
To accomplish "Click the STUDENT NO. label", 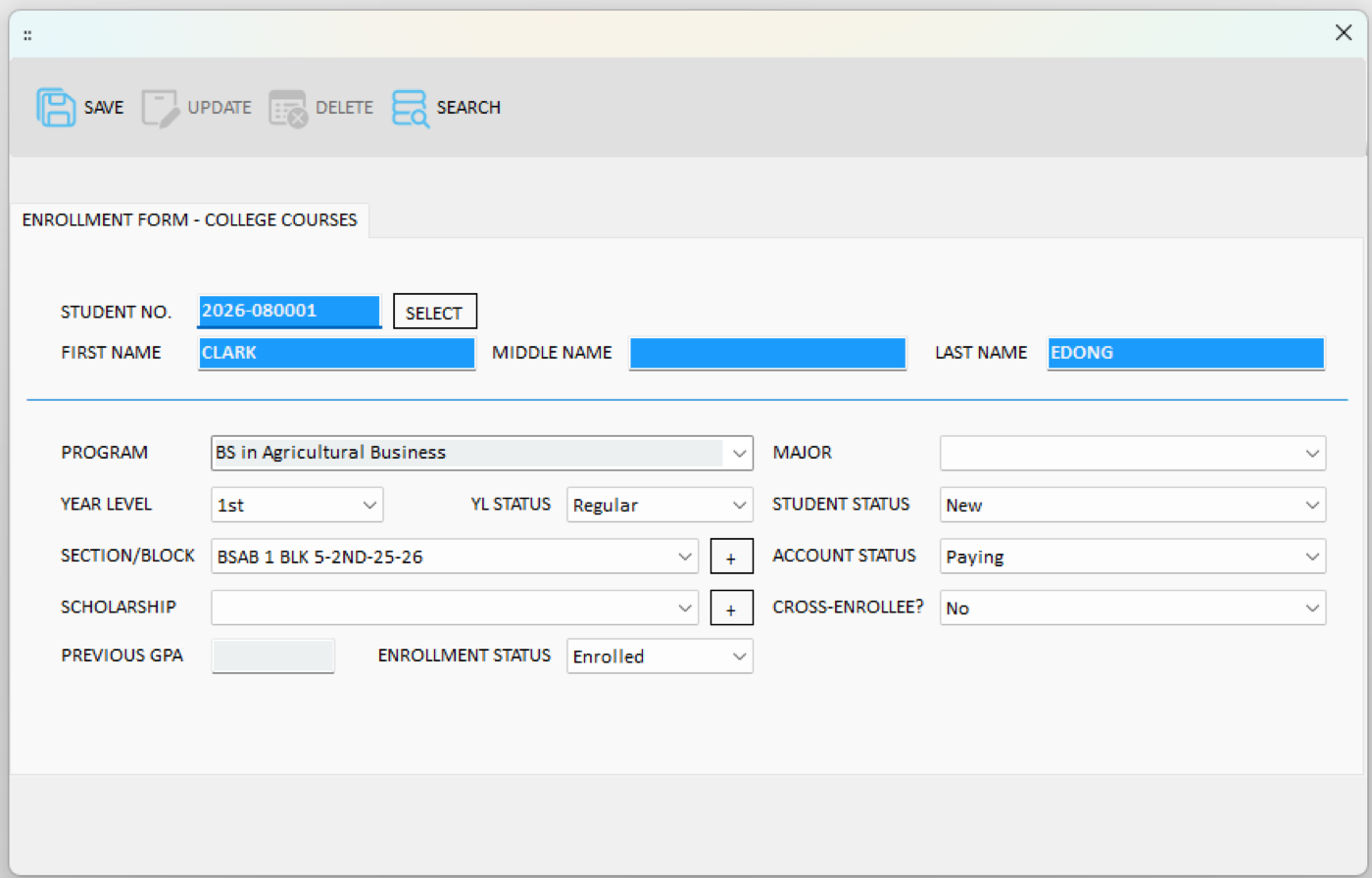I will (116, 312).
